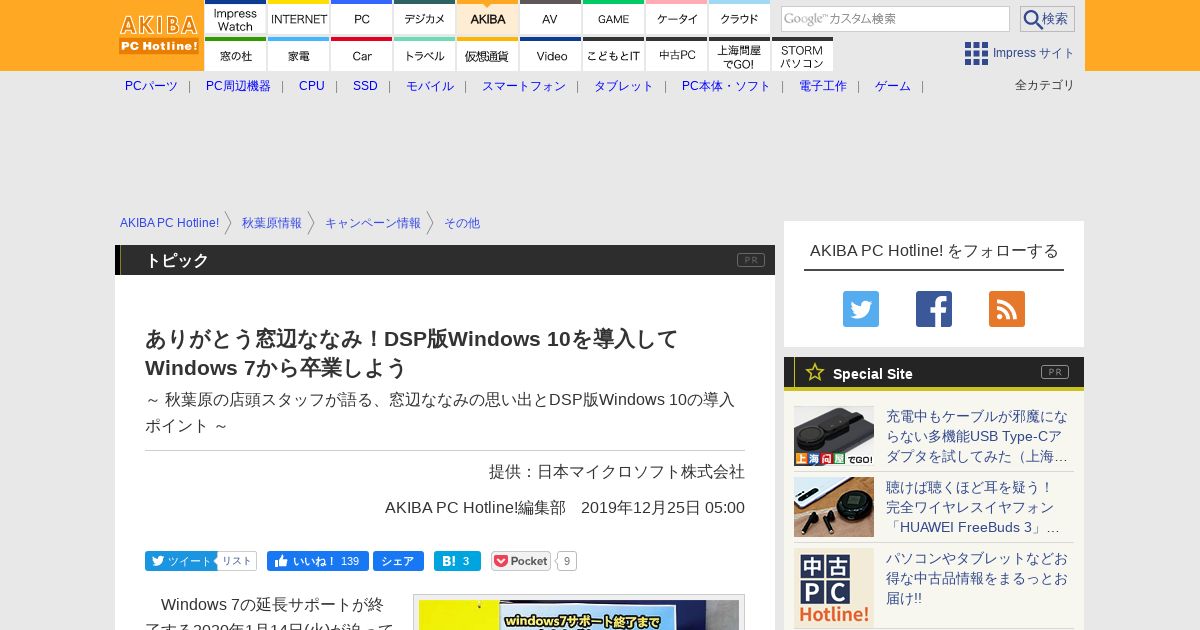The image size is (1200, 630).
Task: Open the こどもとIT tab
Action: point(614,54)
